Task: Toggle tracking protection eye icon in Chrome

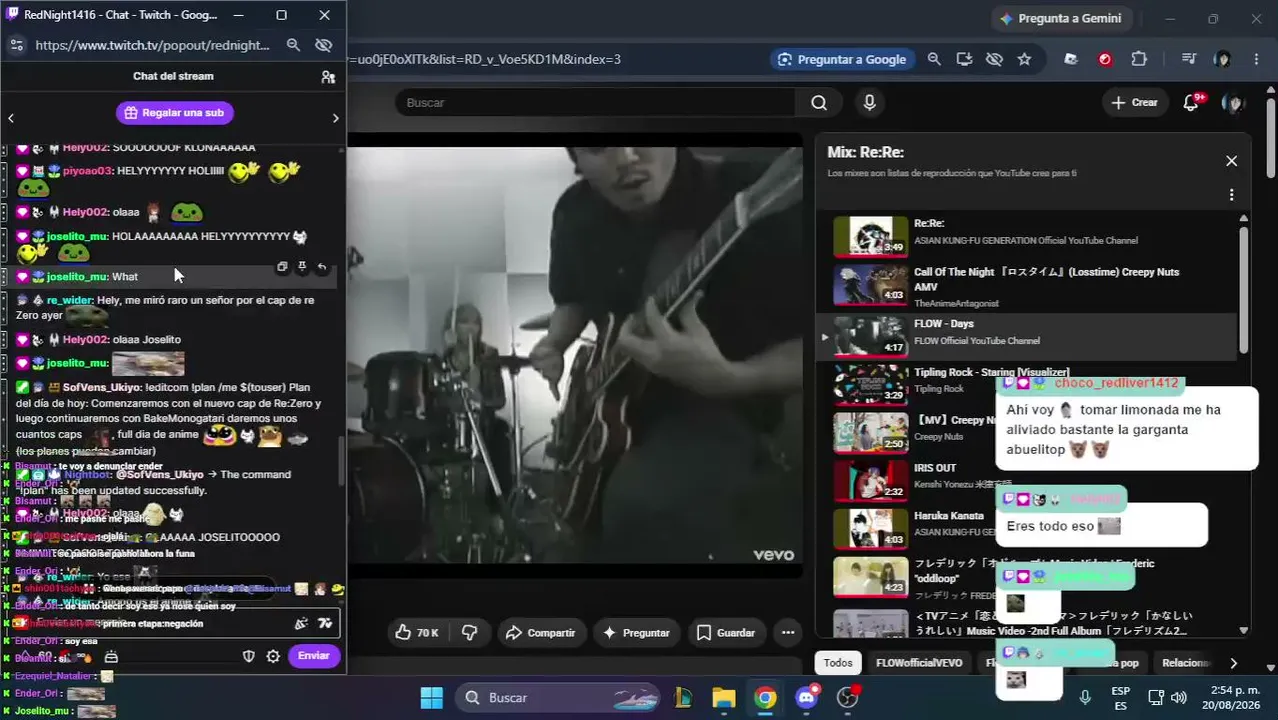Action: (x=994, y=59)
